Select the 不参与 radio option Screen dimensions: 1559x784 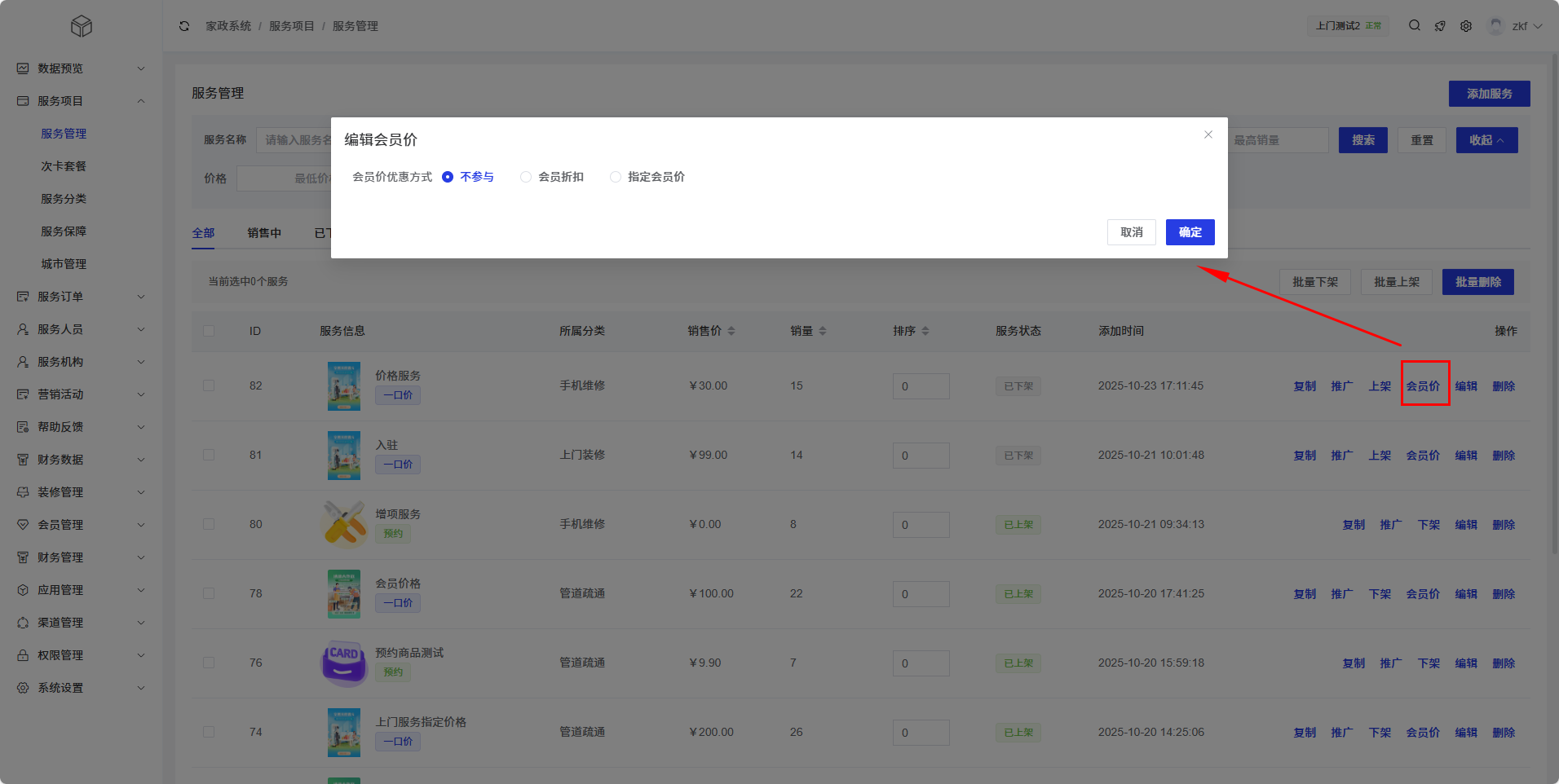[x=448, y=177]
